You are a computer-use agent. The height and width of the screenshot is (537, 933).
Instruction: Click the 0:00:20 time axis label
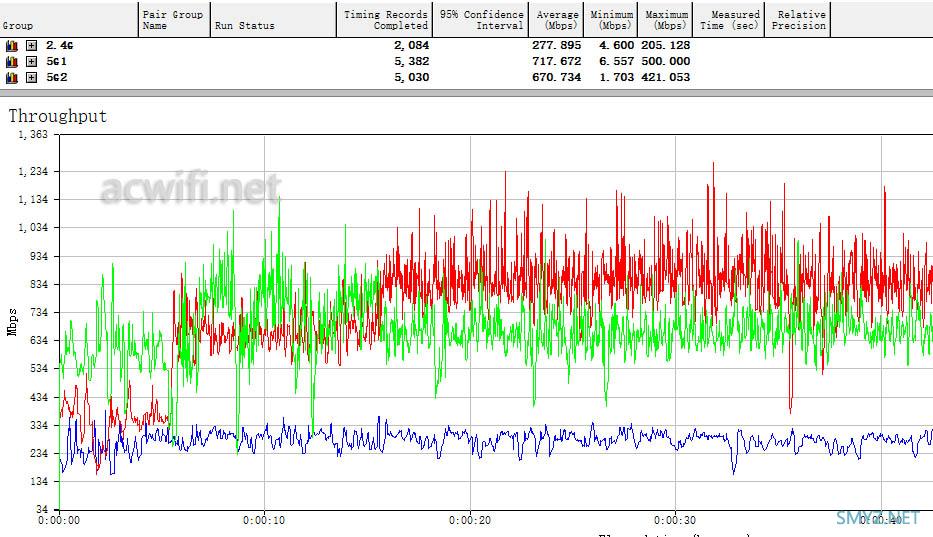coord(470,520)
